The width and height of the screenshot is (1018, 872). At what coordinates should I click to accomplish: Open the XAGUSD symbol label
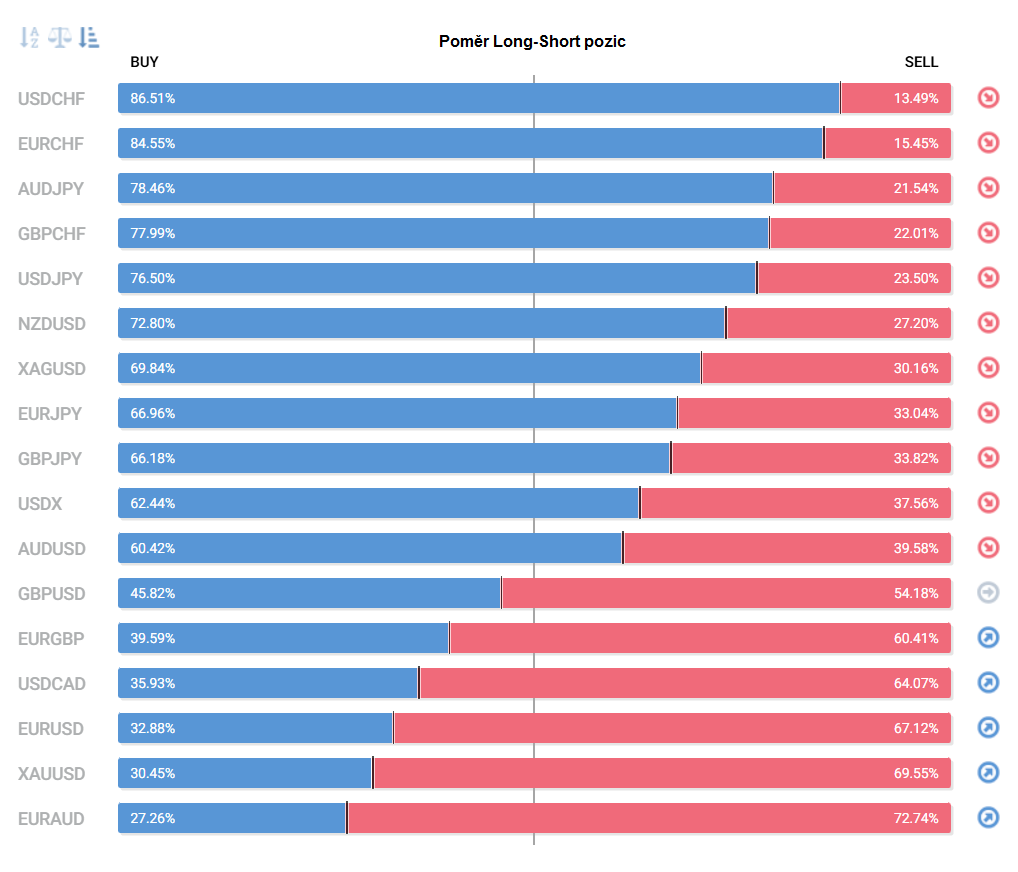click(x=52, y=369)
